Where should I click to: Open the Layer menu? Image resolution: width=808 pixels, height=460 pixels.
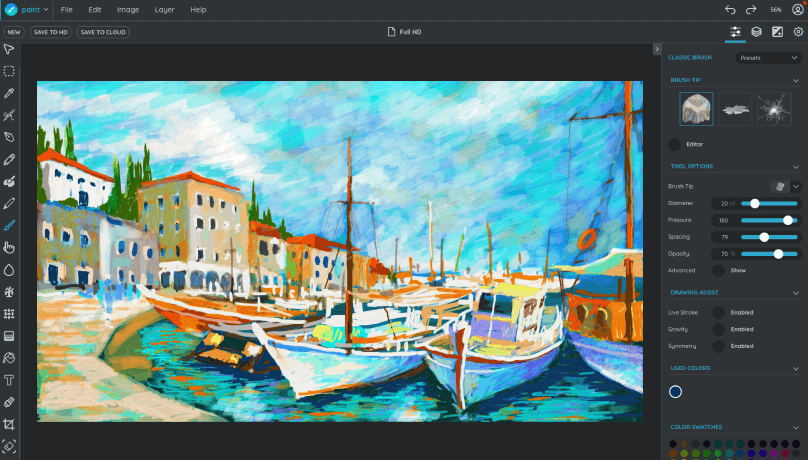(164, 9)
